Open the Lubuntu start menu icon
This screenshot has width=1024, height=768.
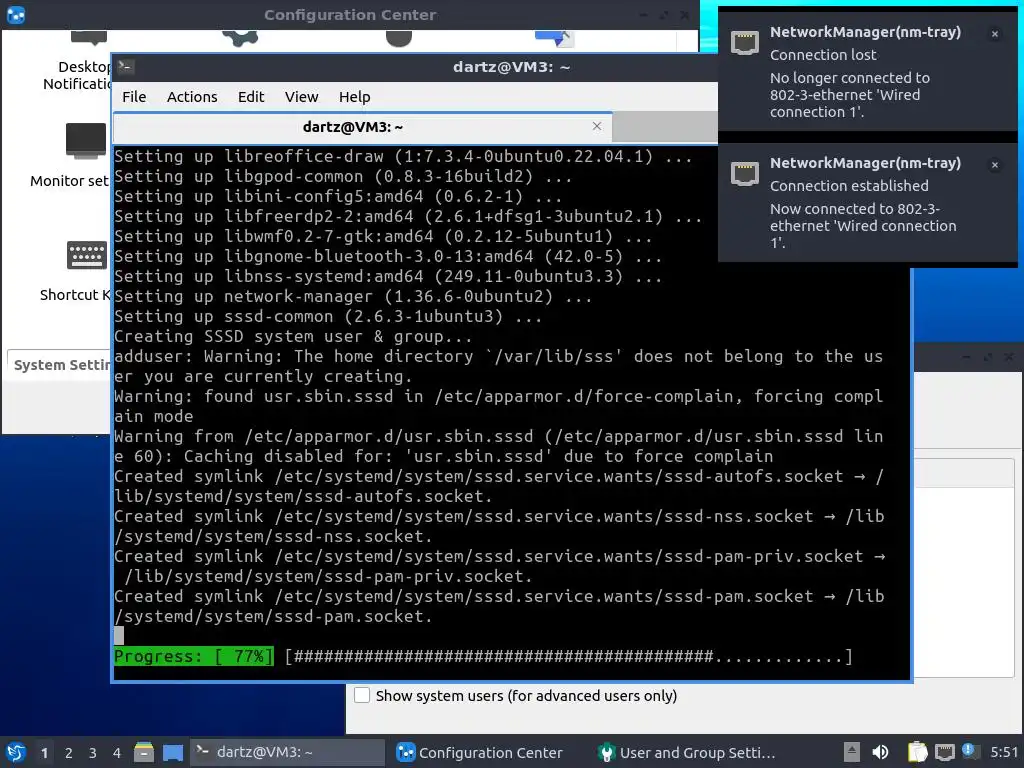[x=16, y=752]
